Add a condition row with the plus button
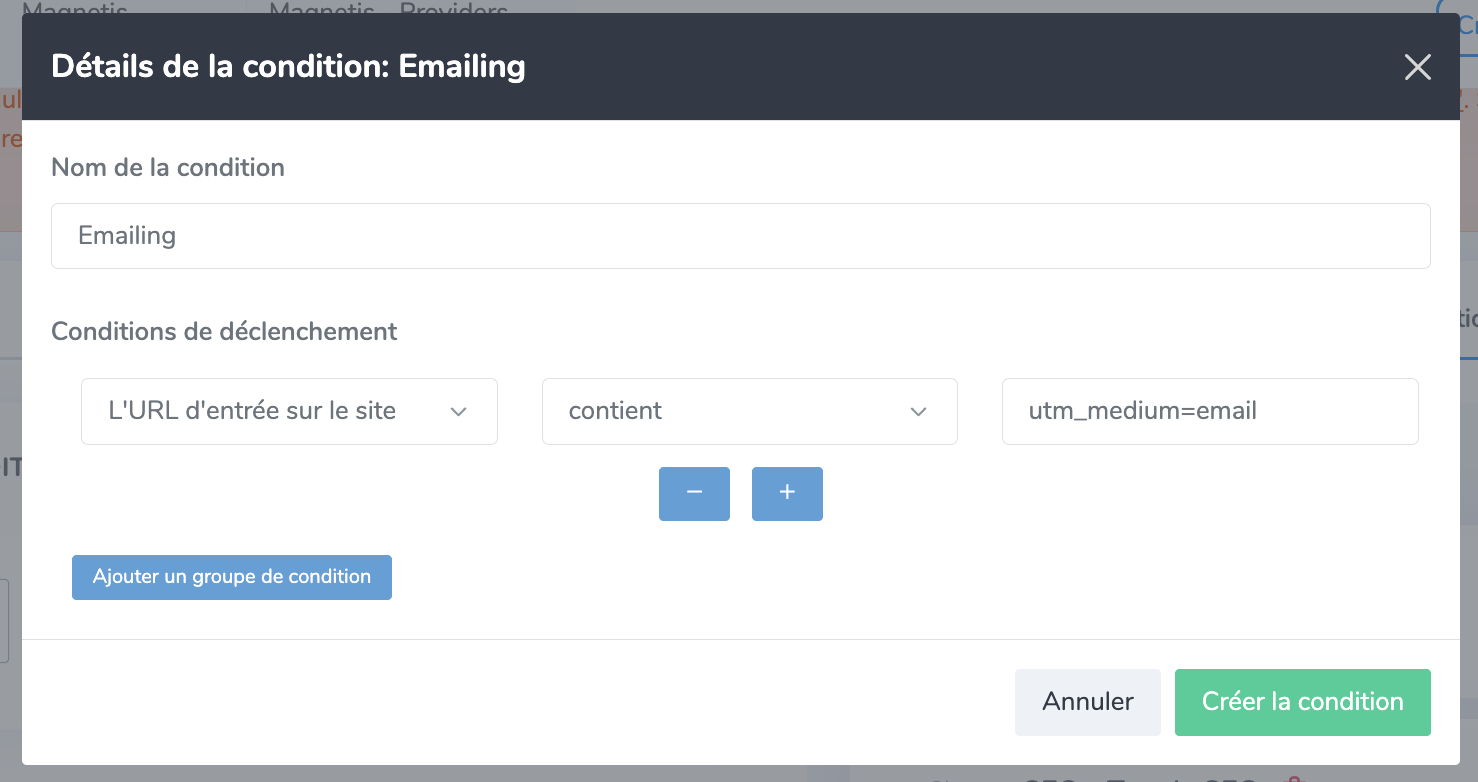Viewport: 1478px width, 782px height. [787, 493]
